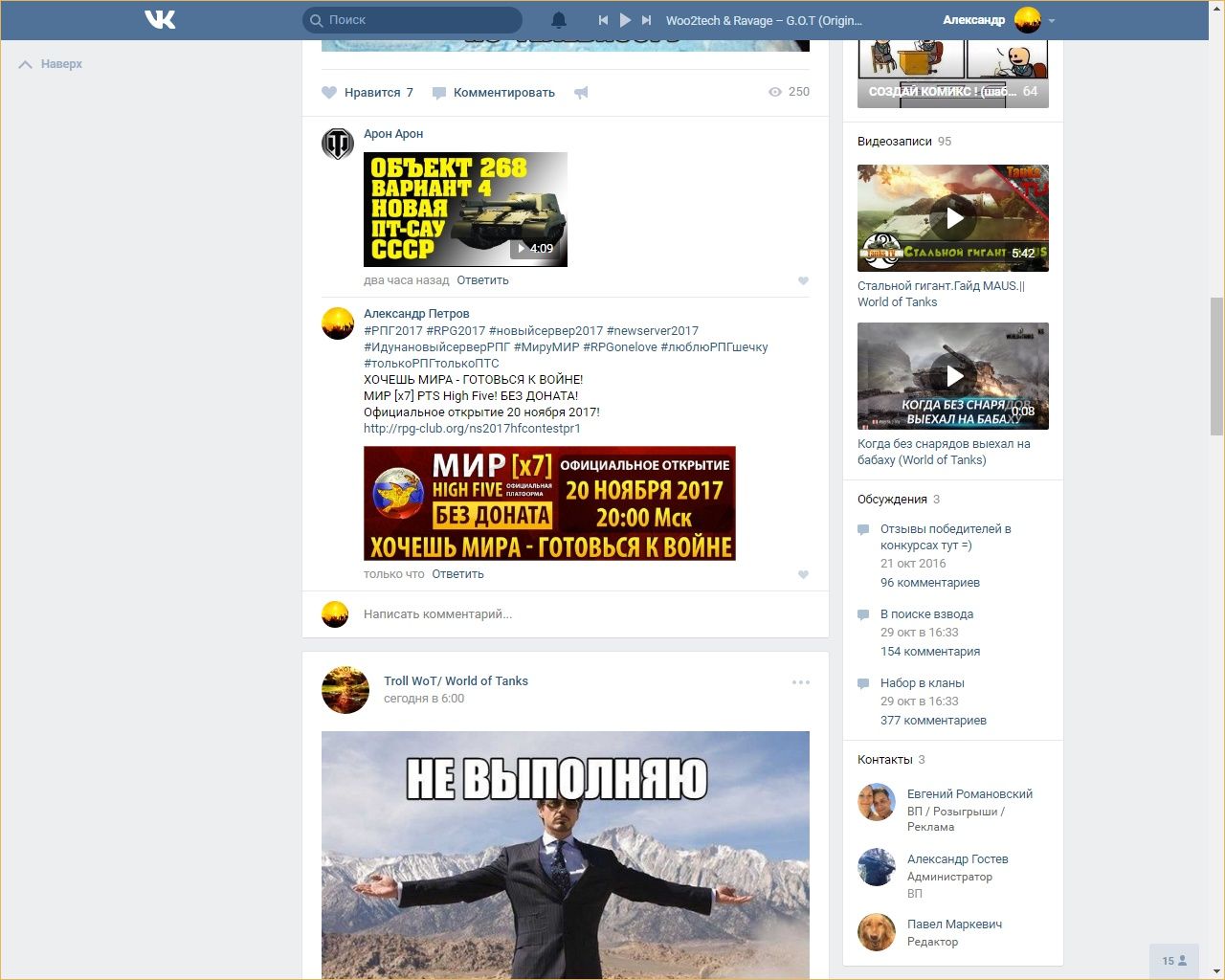Image resolution: width=1225 pixels, height=980 pixels.
Task: Open the online friends chat counter
Action: (x=1174, y=961)
